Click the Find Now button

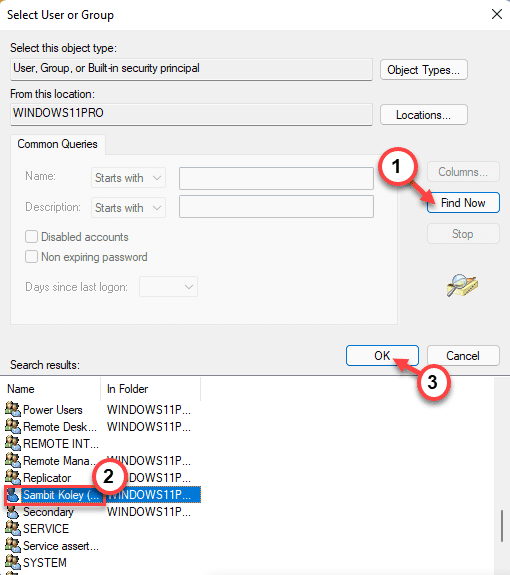[x=463, y=202]
